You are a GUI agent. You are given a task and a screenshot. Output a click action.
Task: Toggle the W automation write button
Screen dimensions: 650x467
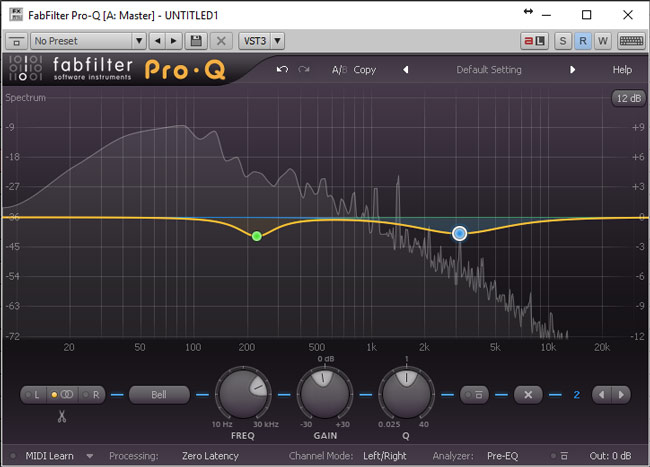tap(602, 41)
